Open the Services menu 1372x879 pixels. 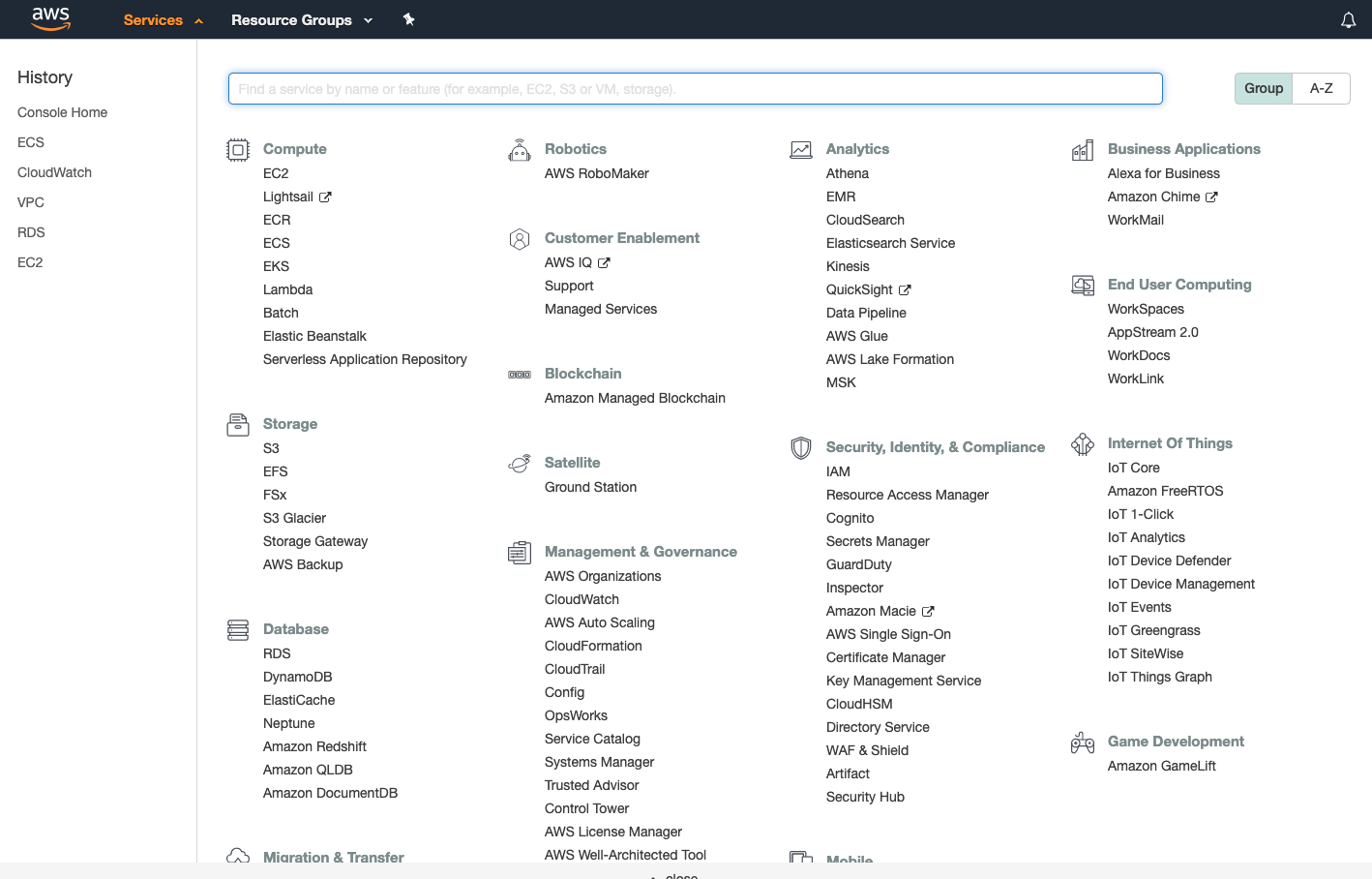[x=153, y=19]
